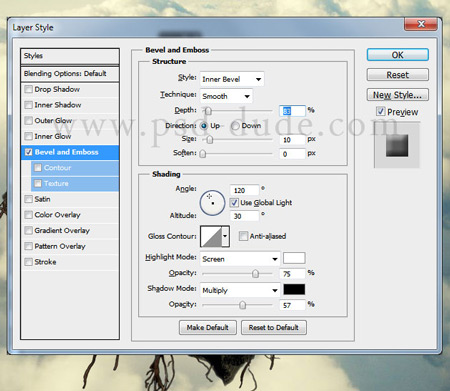
Task: Click the New Style... button
Action: [x=398, y=95]
